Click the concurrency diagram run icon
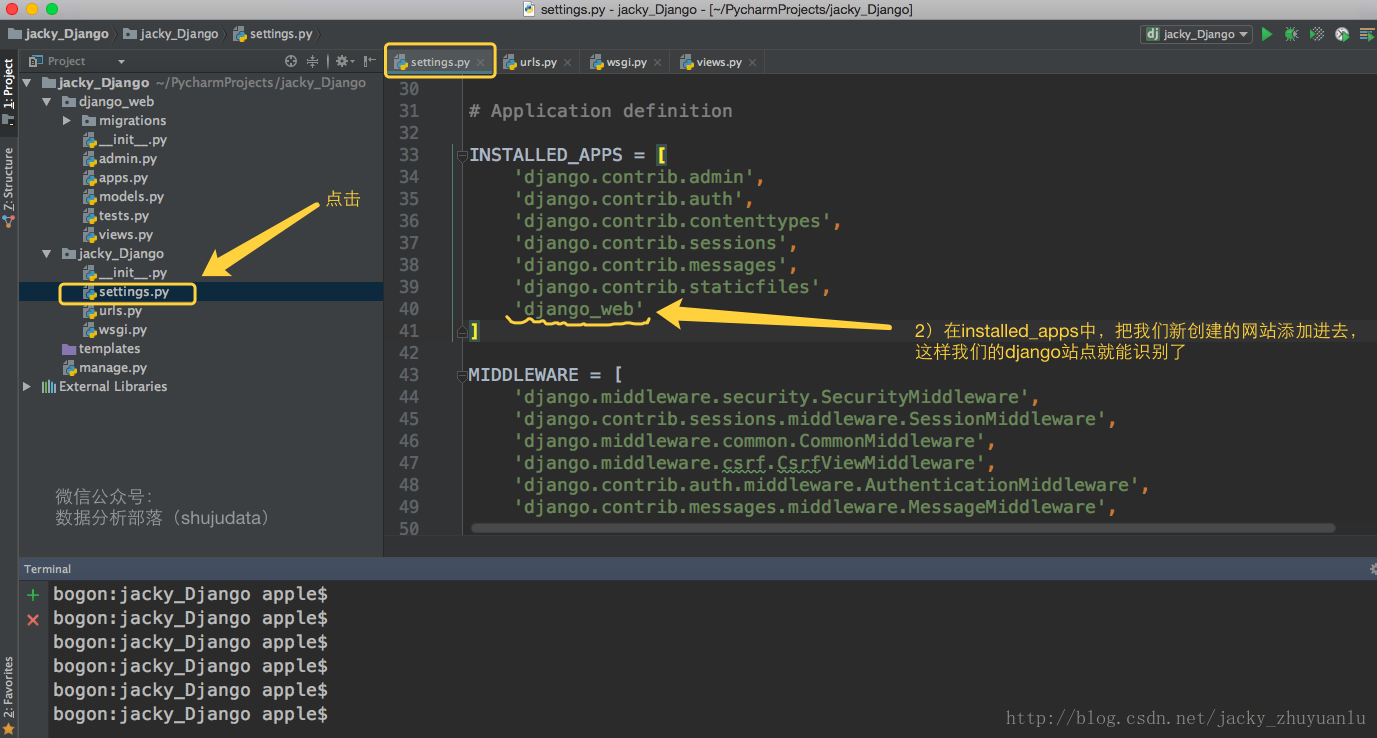 [1366, 34]
